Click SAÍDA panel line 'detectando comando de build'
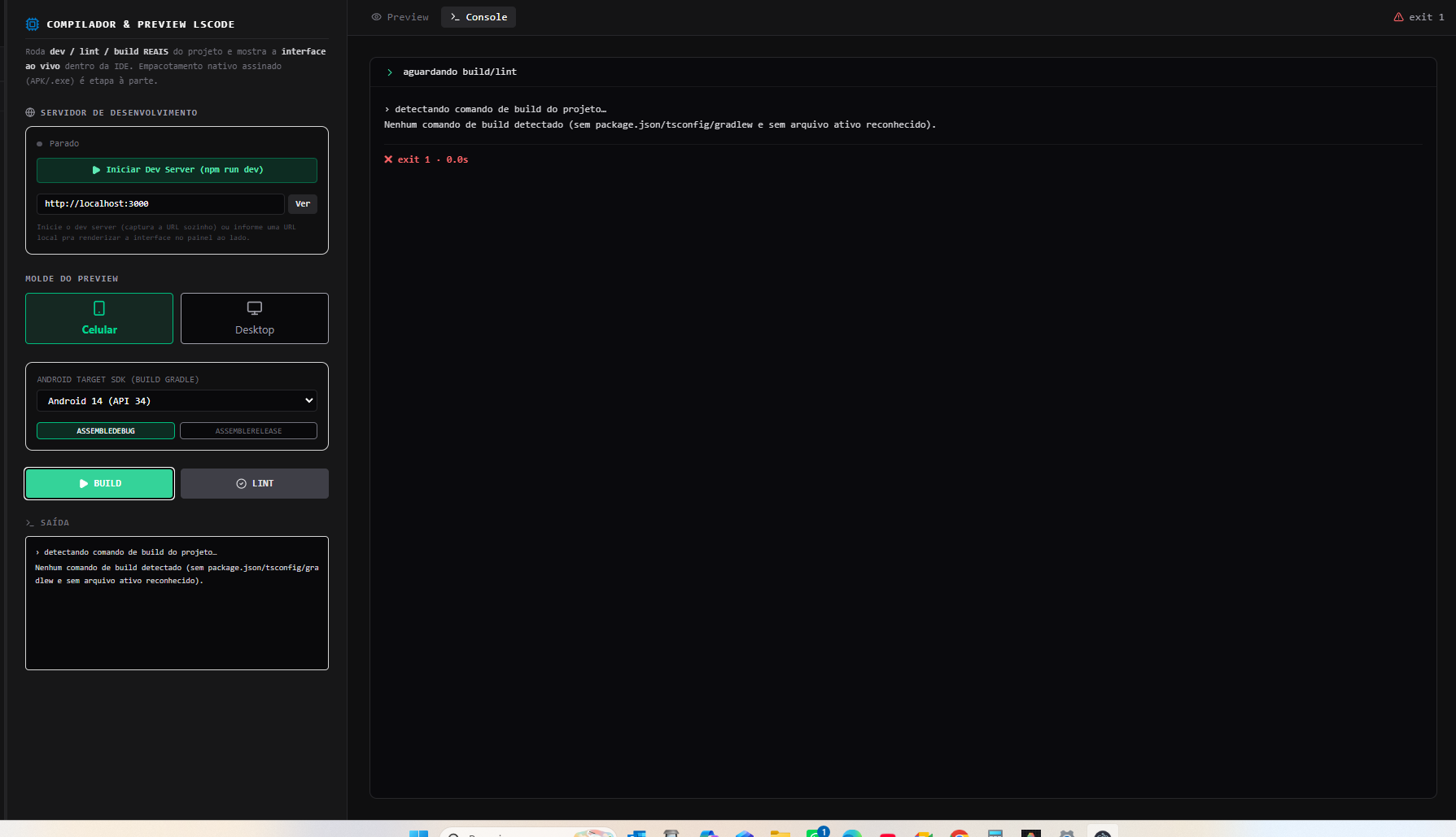 pos(126,552)
